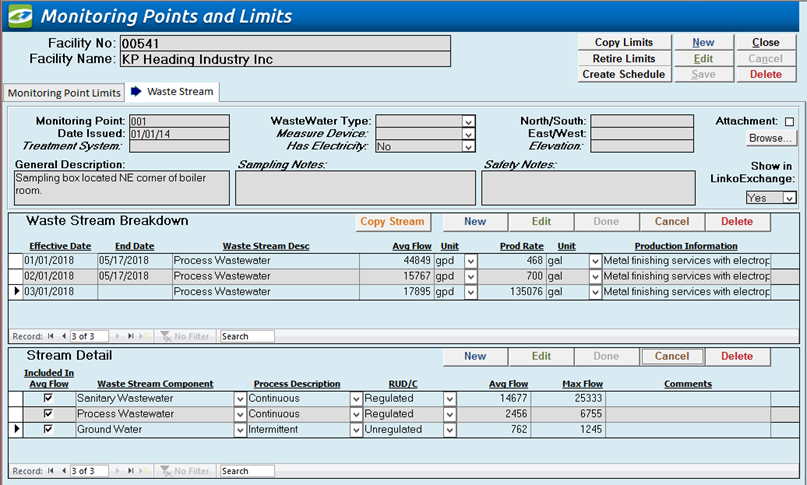This screenshot has height=485, width=807.
Task: Click New in Stream Detail section
Action: pos(475,356)
